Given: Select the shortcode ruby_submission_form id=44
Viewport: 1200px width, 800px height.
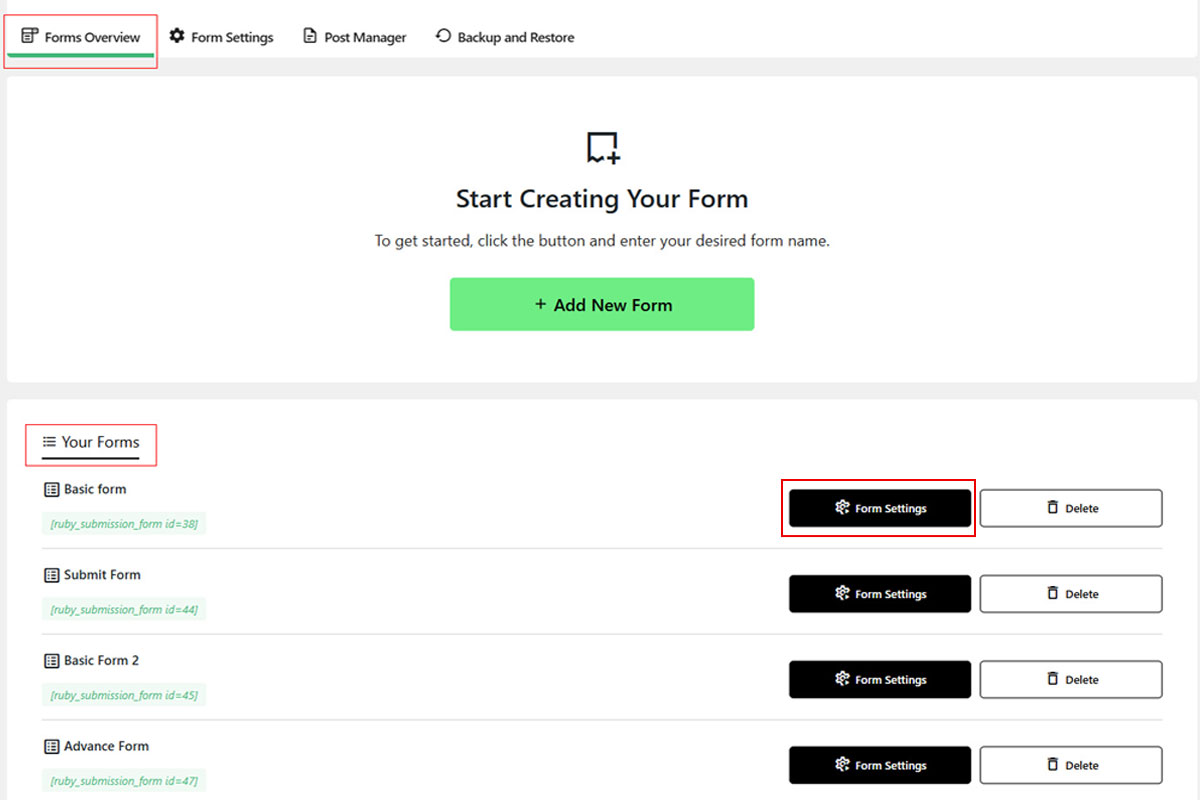Looking at the screenshot, I should (x=124, y=609).
